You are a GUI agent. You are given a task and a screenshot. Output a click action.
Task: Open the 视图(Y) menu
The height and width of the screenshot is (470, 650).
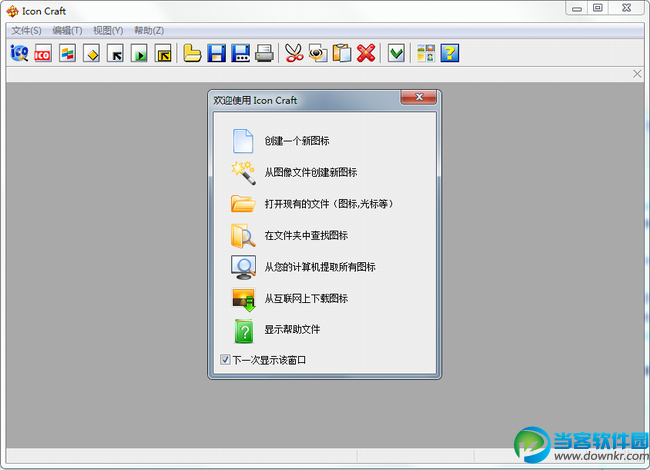tap(108, 31)
